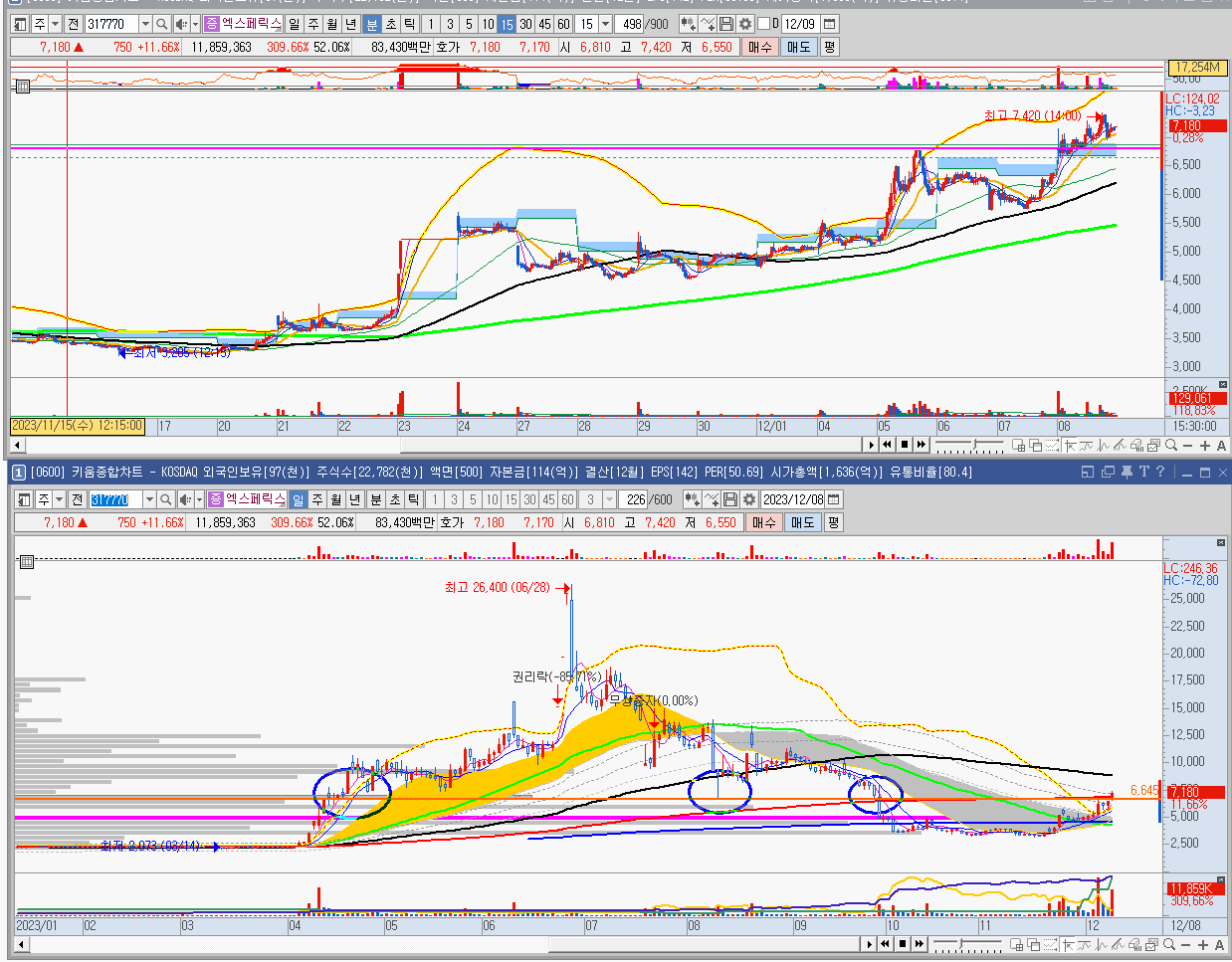Viewport: 1232px width, 962px height.
Task: Toggle the side panel icon in daily chart
Action: pyautogui.click(x=25, y=498)
